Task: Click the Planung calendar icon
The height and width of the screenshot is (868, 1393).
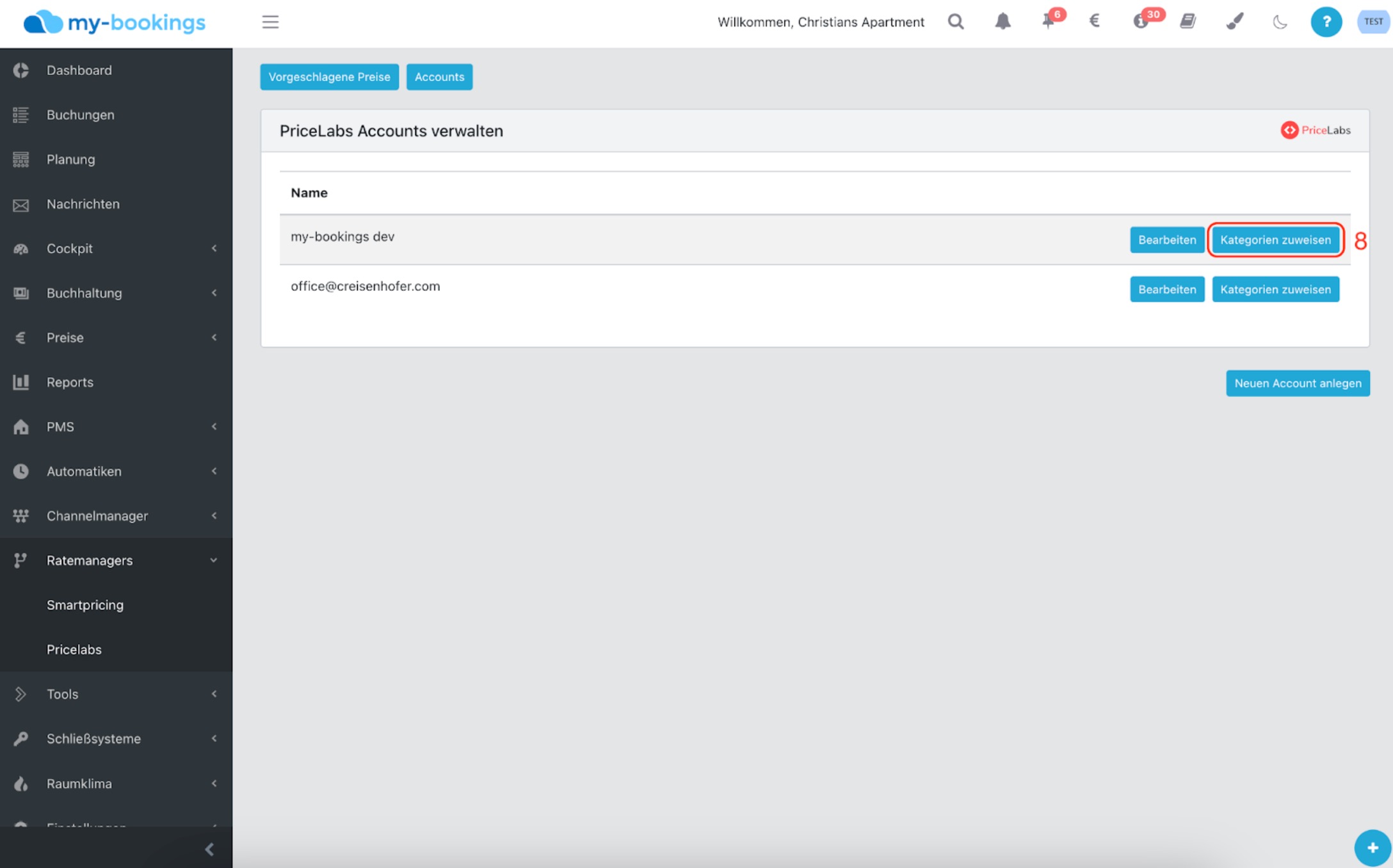Action: tap(20, 159)
